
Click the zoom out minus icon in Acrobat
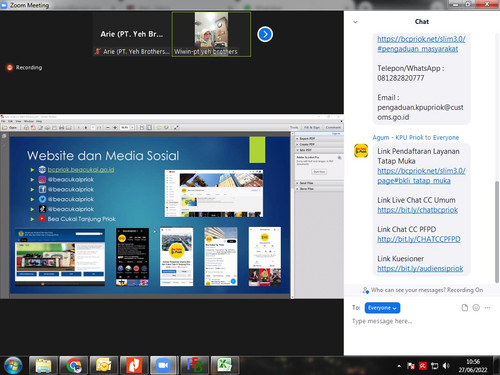[108, 128]
